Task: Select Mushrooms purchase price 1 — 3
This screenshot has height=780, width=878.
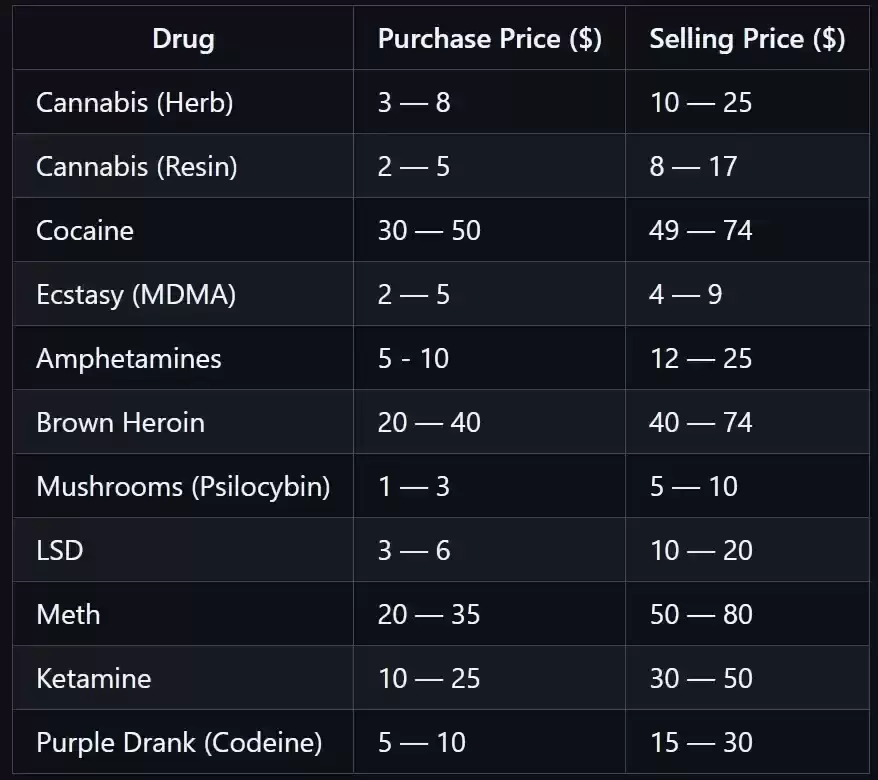Action: (x=413, y=486)
